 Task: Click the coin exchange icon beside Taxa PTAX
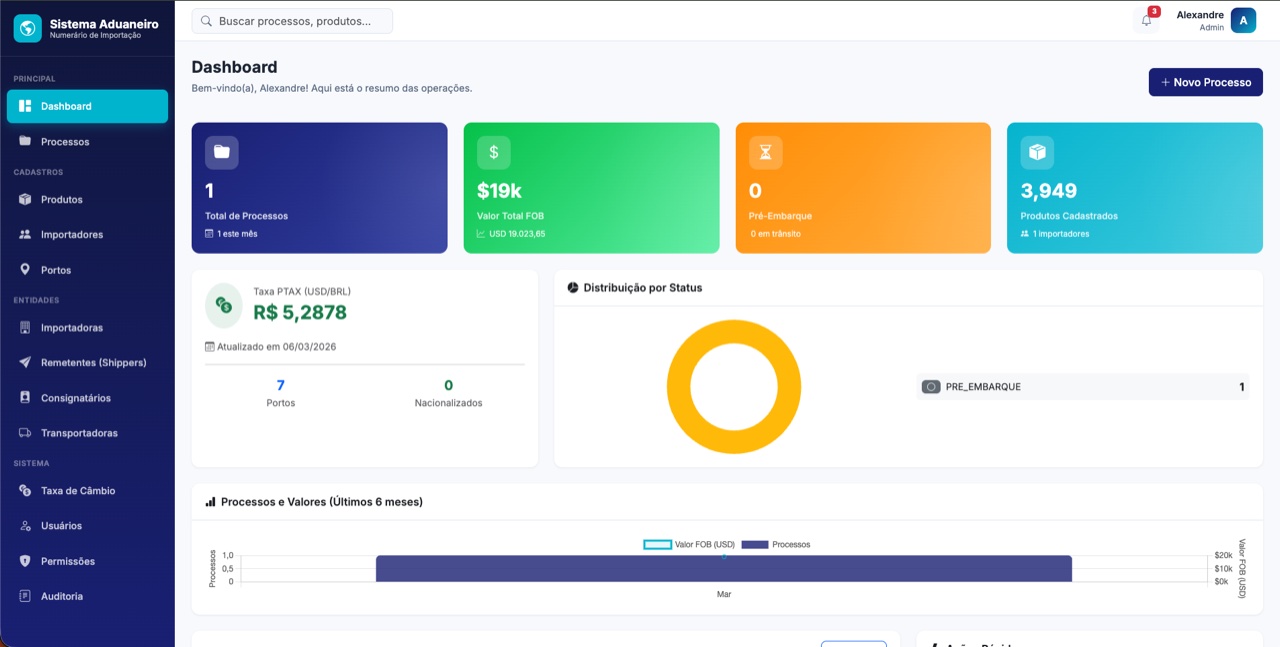click(224, 306)
